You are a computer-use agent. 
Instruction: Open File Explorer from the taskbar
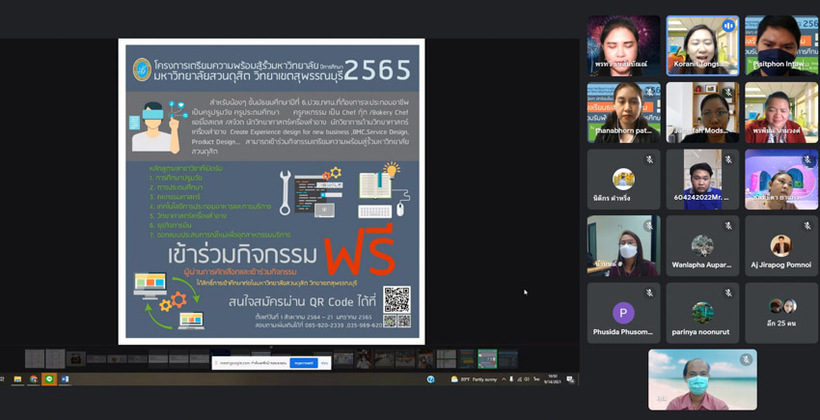tap(17, 379)
